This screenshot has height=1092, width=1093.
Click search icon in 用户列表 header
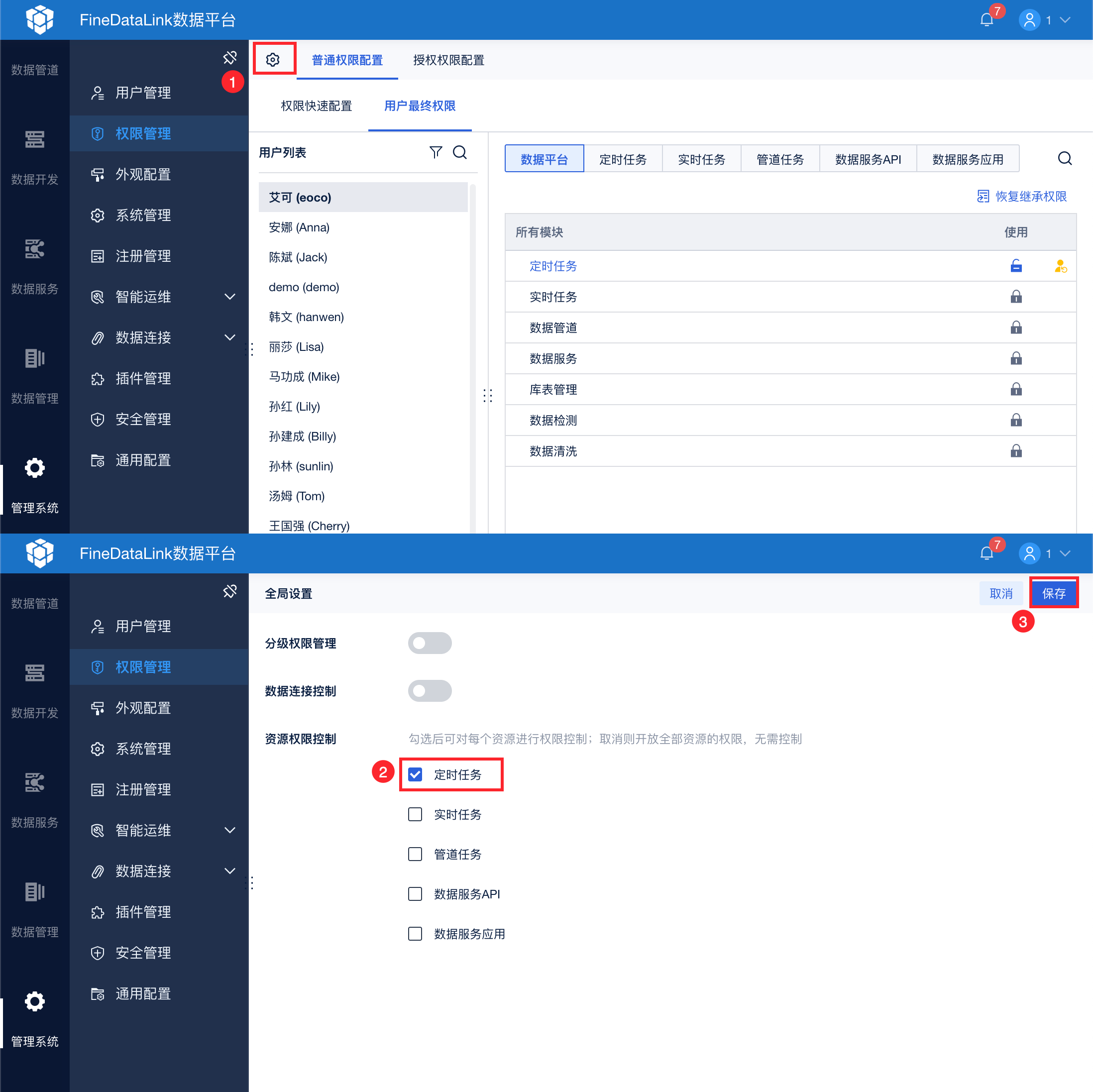click(460, 152)
